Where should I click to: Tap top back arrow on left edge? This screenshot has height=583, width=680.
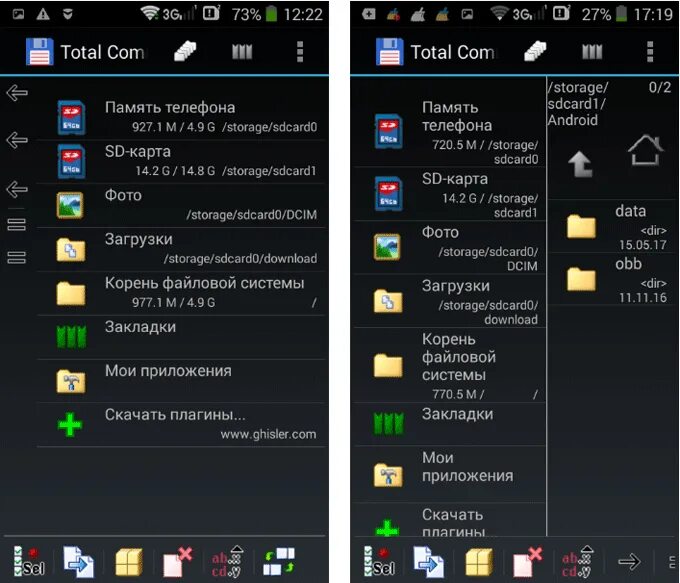pyautogui.click(x=17, y=92)
